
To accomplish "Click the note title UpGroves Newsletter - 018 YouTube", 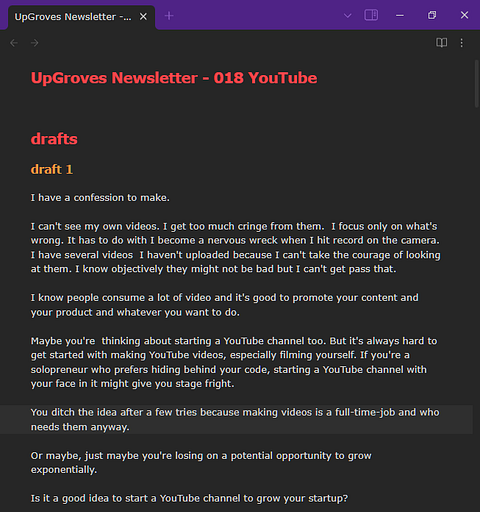I will click(174, 78).
